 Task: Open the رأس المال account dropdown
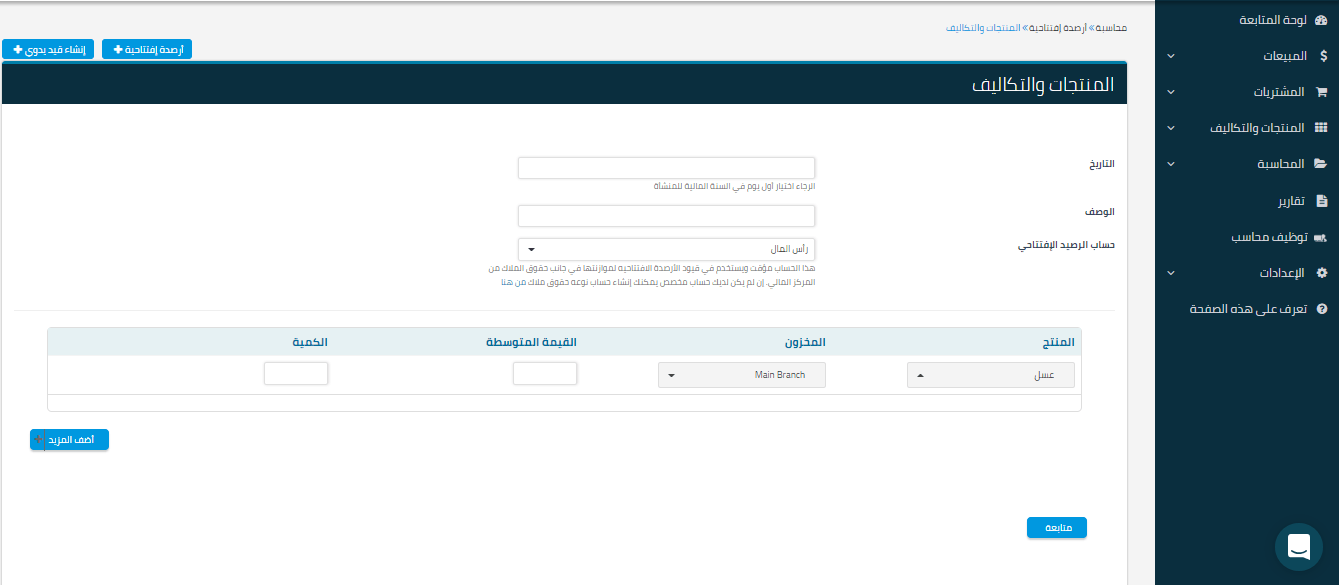[666, 249]
